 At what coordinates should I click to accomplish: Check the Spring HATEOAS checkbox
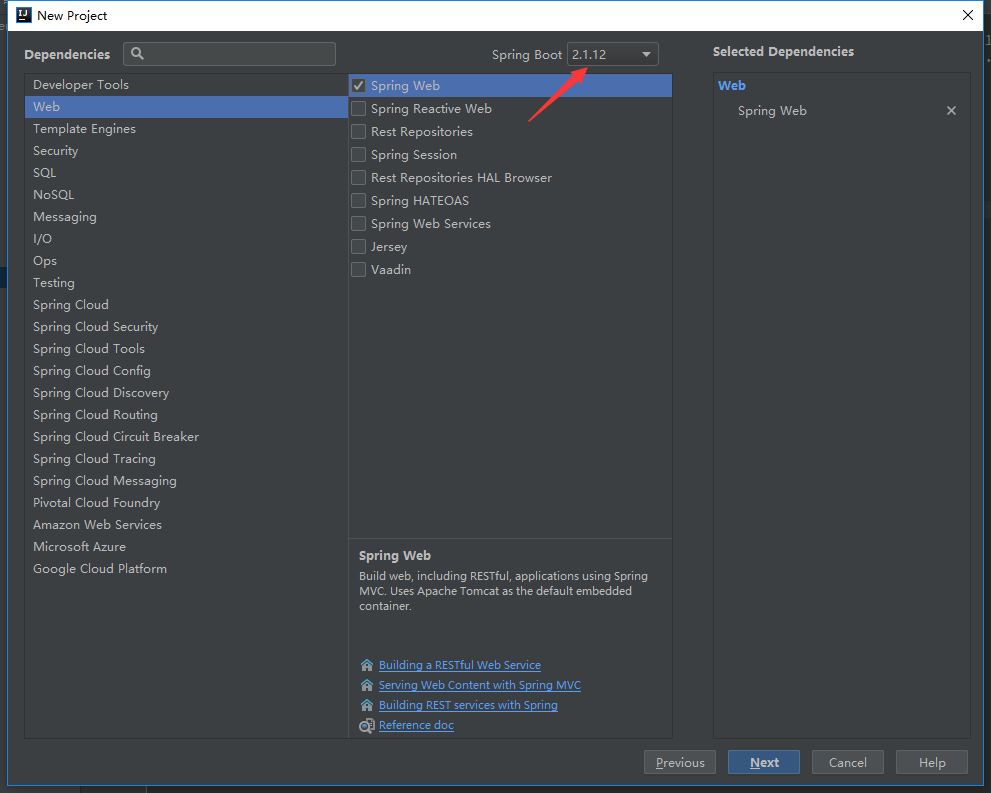tap(358, 200)
